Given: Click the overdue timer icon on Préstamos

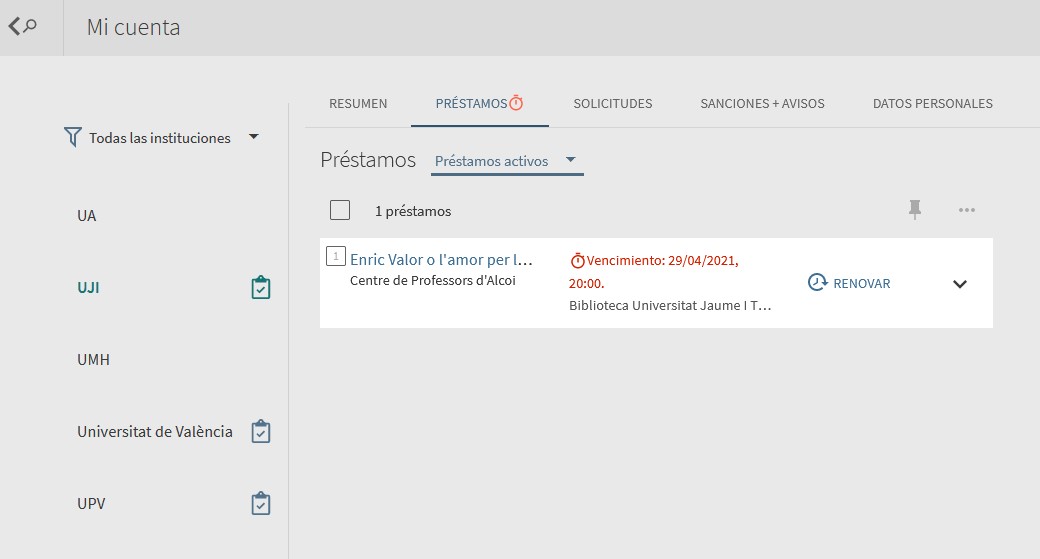Looking at the screenshot, I should [516, 103].
